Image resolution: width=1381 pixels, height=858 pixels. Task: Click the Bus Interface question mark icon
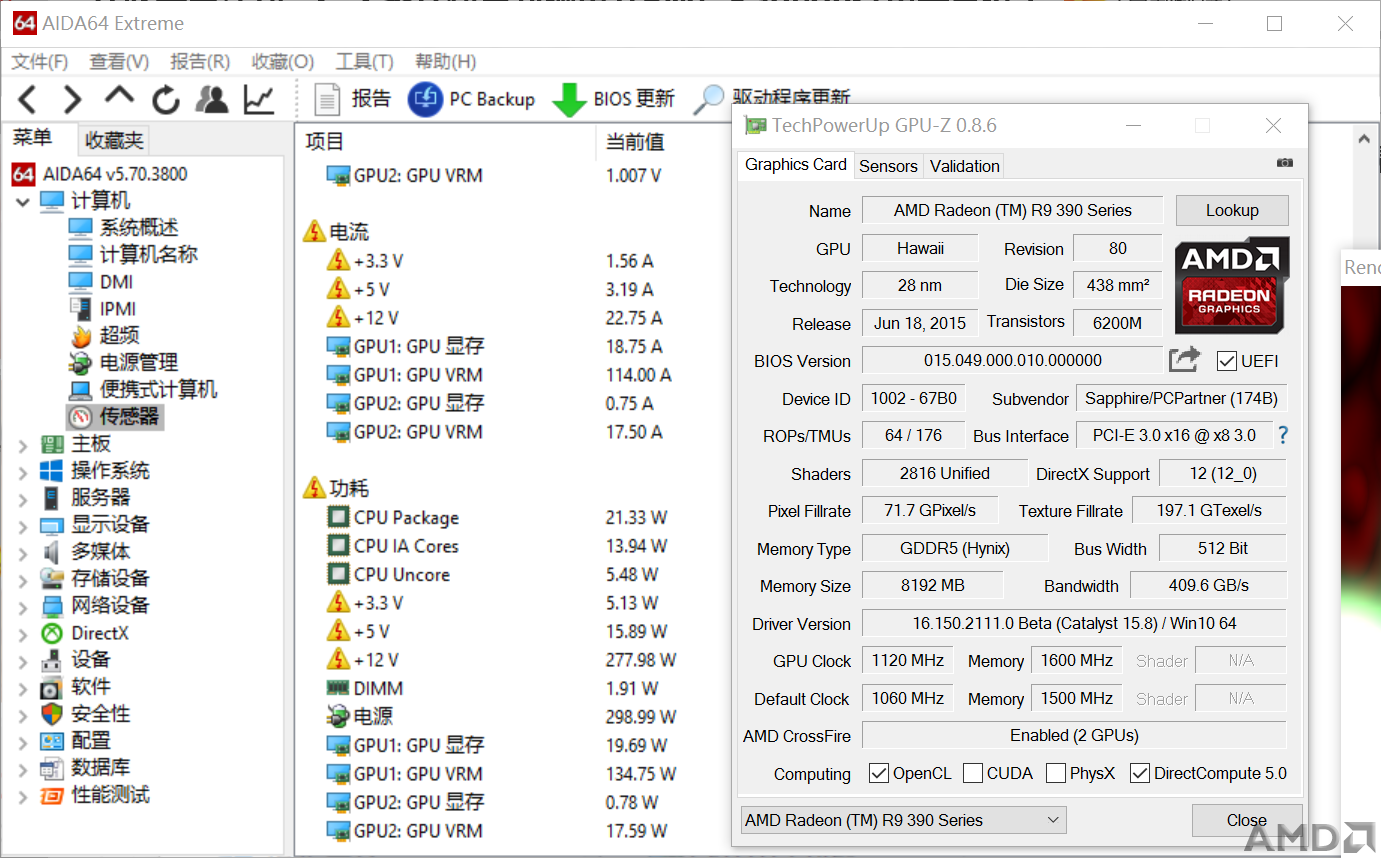1283,435
